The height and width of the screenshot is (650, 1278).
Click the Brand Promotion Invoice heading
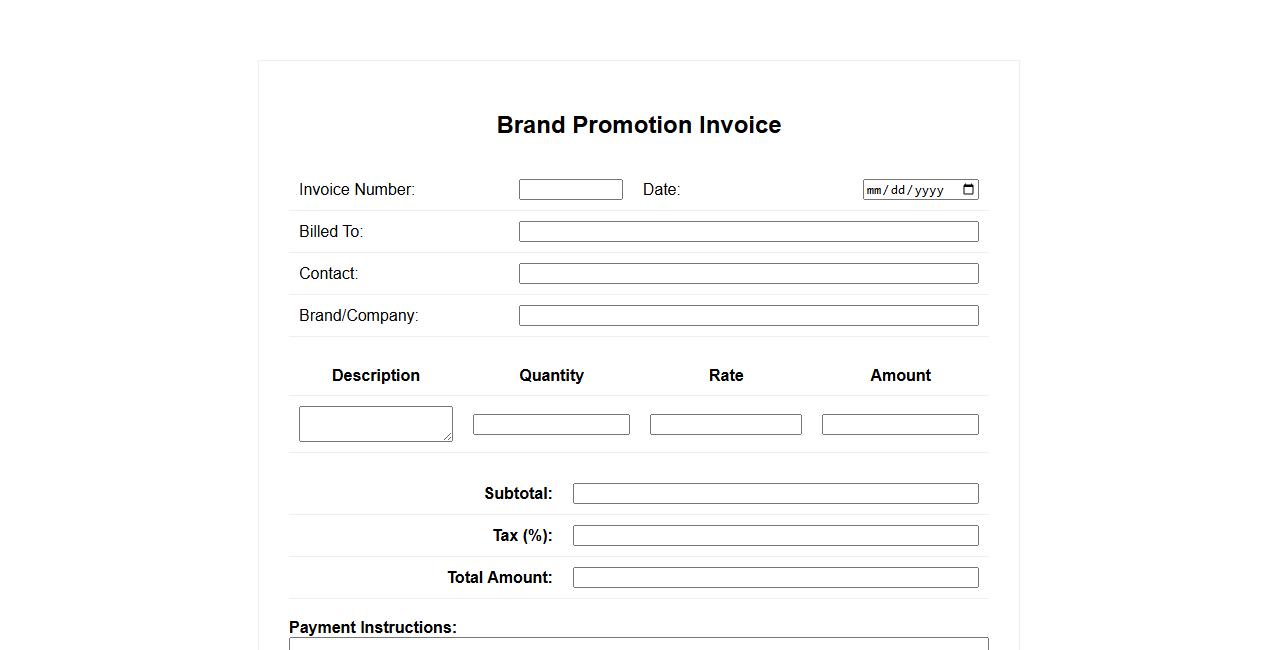(x=639, y=125)
